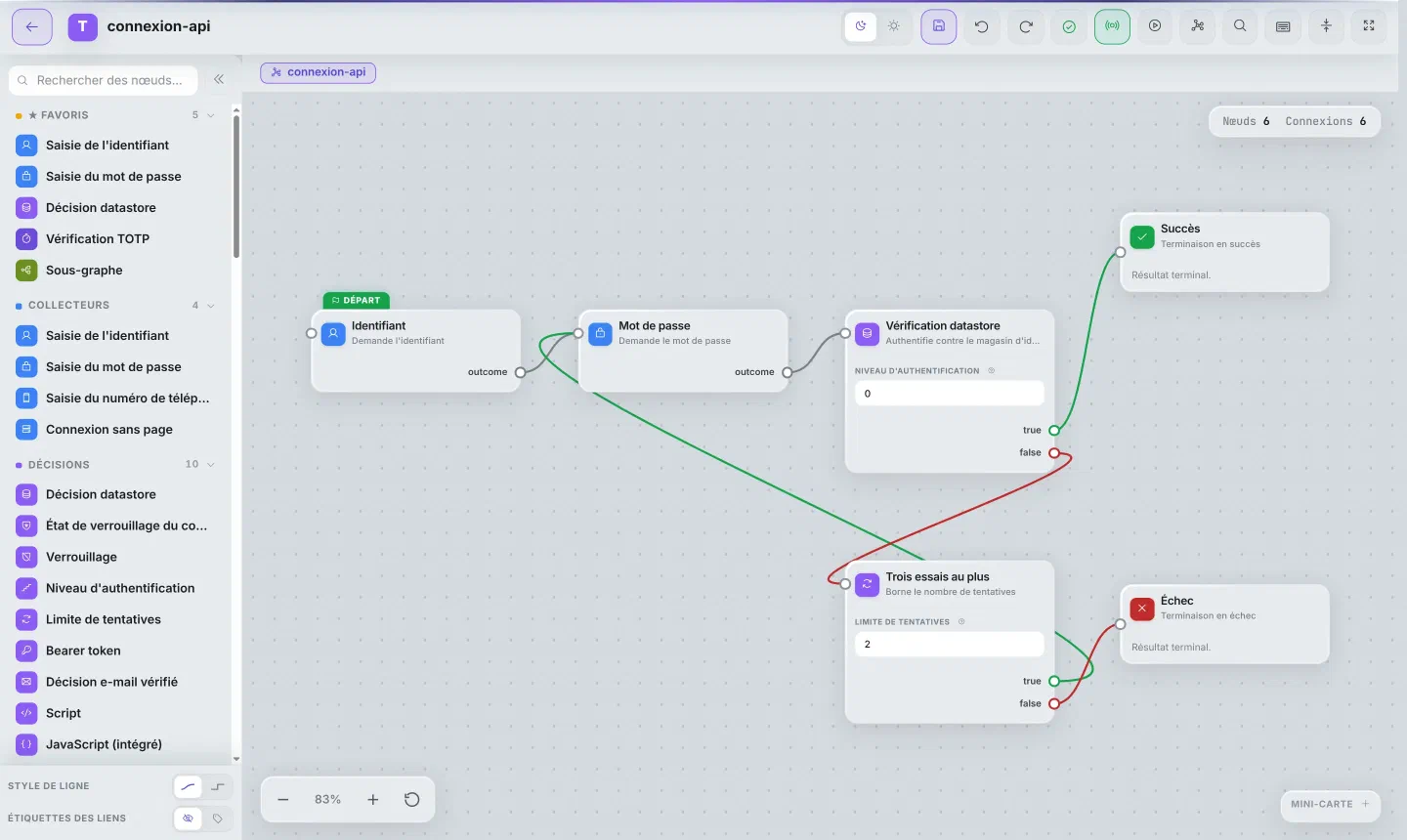The height and width of the screenshot is (840, 1407).
Task: Validate the flow with green check icon
Action: coord(1069,26)
